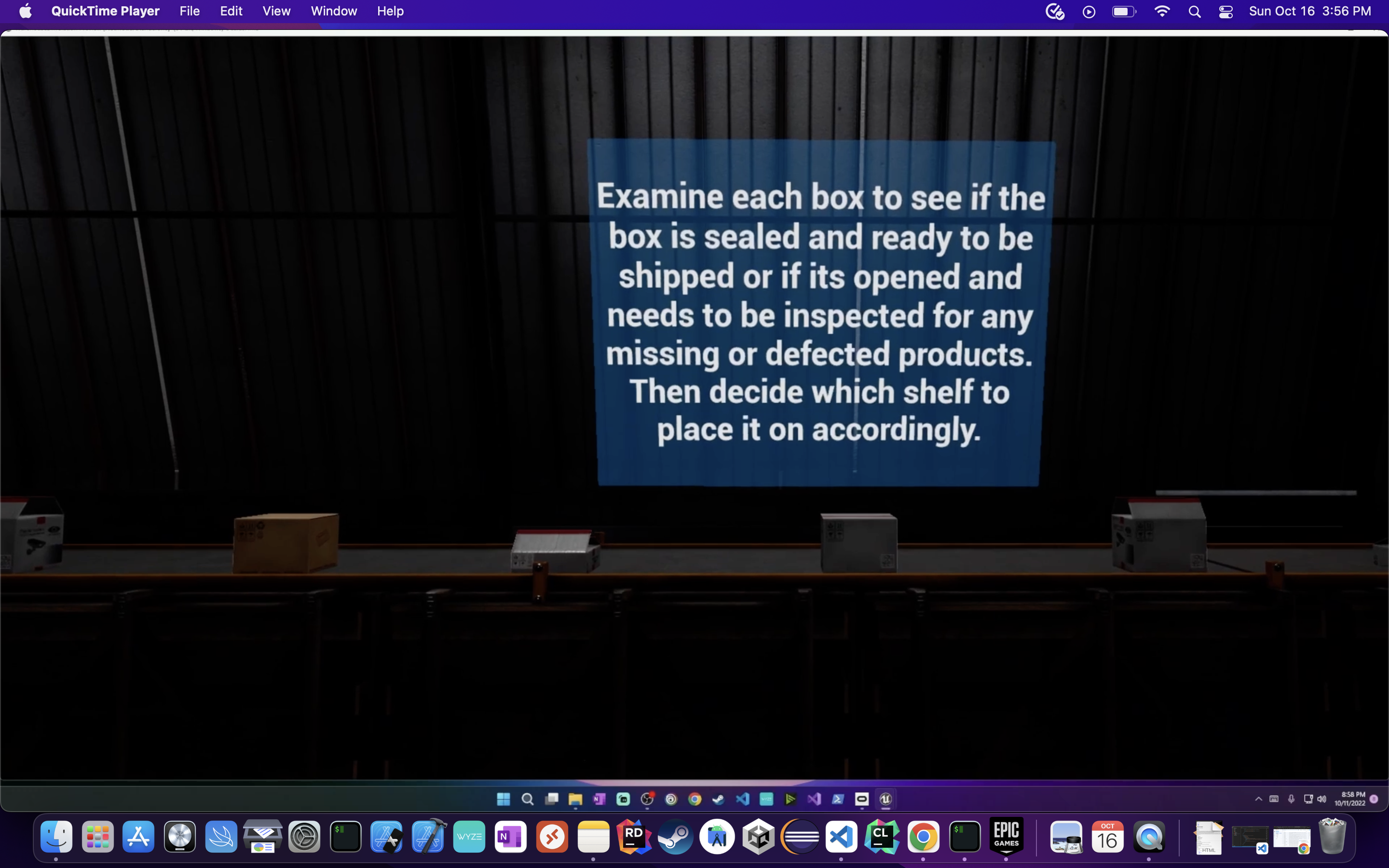The height and width of the screenshot is (868, 1389).
Task: Open Calendar showing Oct 16
Action: (x=1108, y=837)
